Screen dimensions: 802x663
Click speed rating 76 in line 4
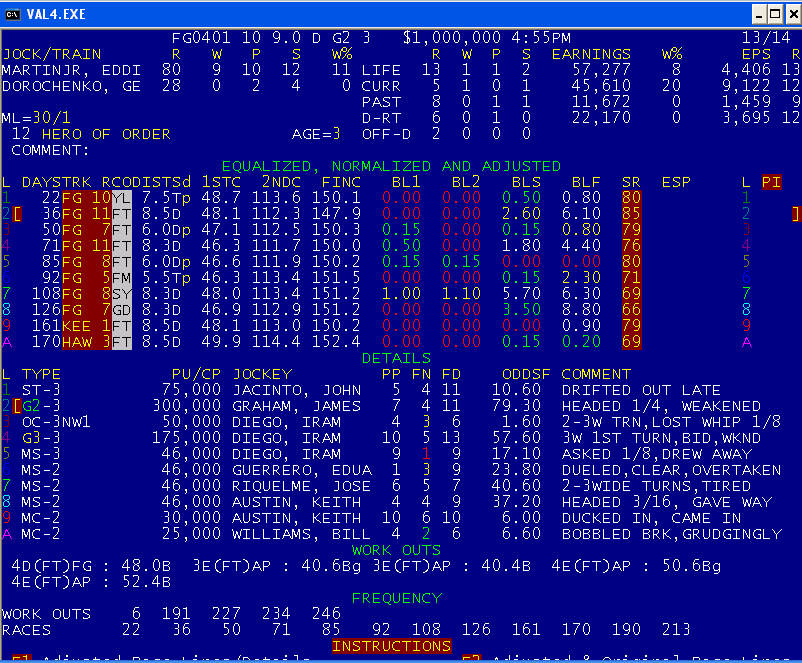[632, 246]
